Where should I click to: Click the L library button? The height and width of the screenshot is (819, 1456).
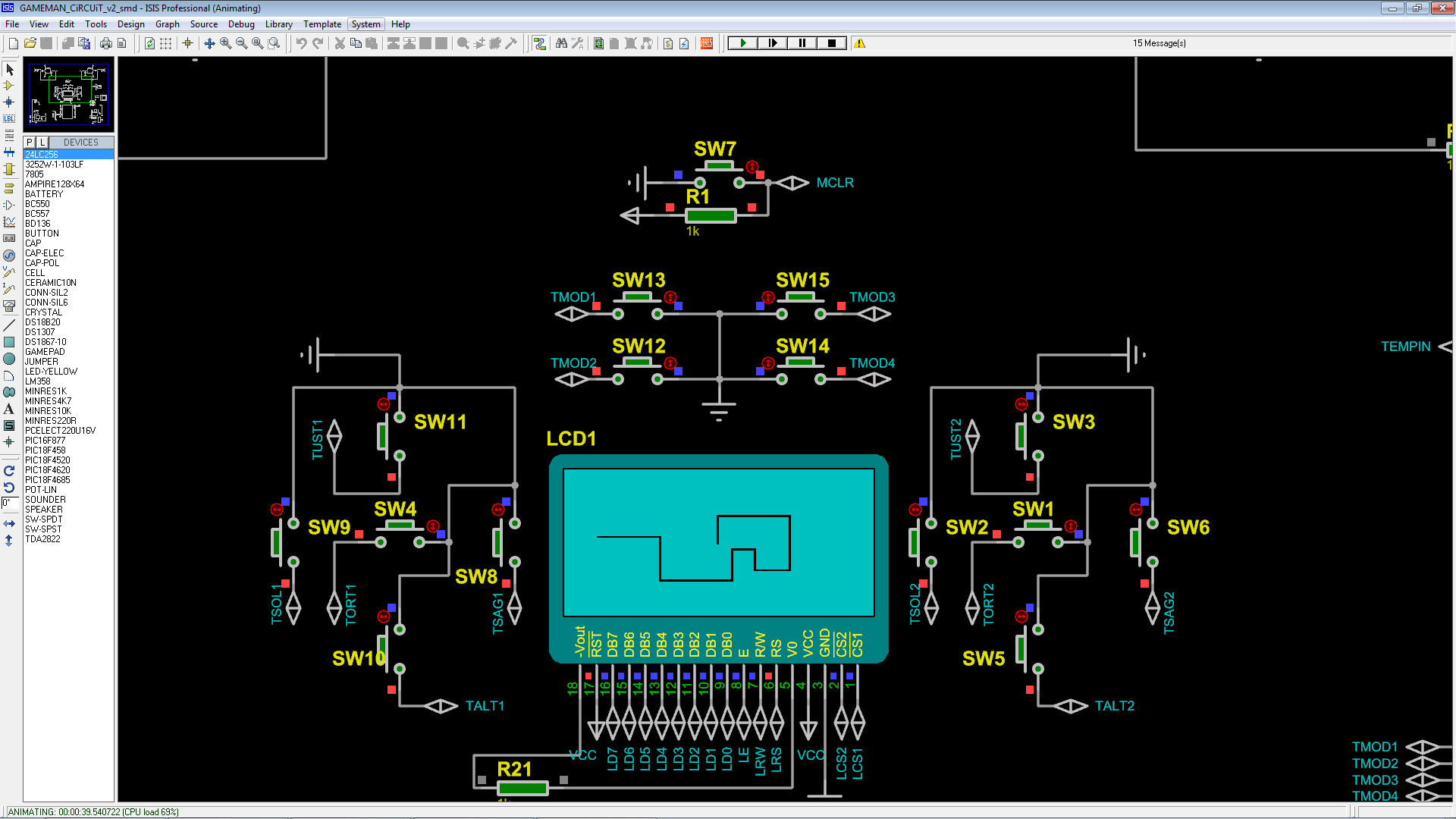pos(42,142)
